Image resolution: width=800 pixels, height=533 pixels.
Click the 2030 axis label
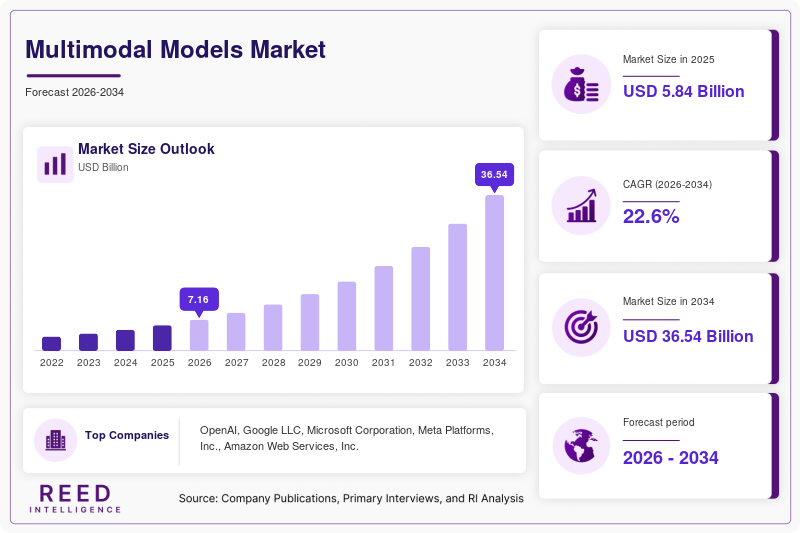(x=347, y=363)
